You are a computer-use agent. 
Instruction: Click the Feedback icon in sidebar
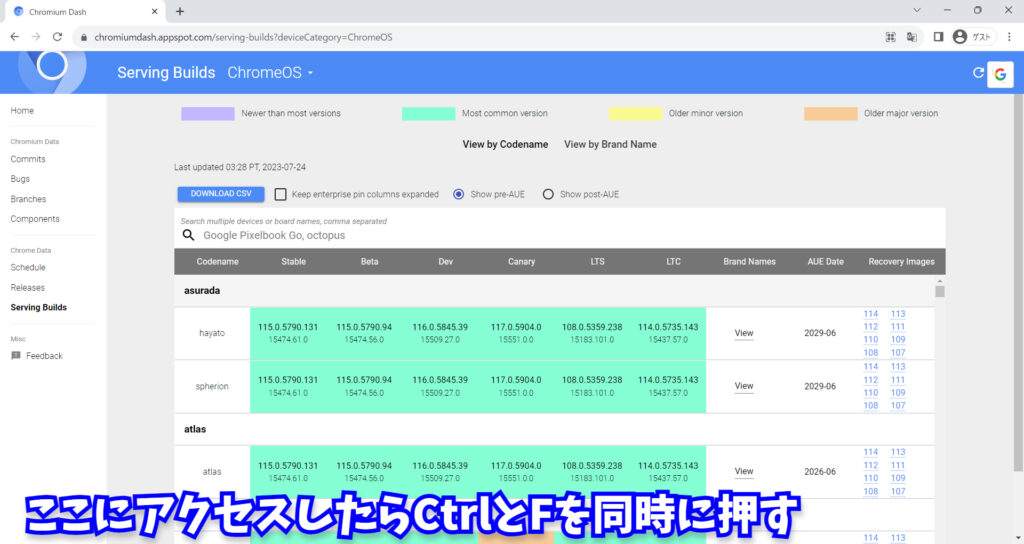pos(16,356)
